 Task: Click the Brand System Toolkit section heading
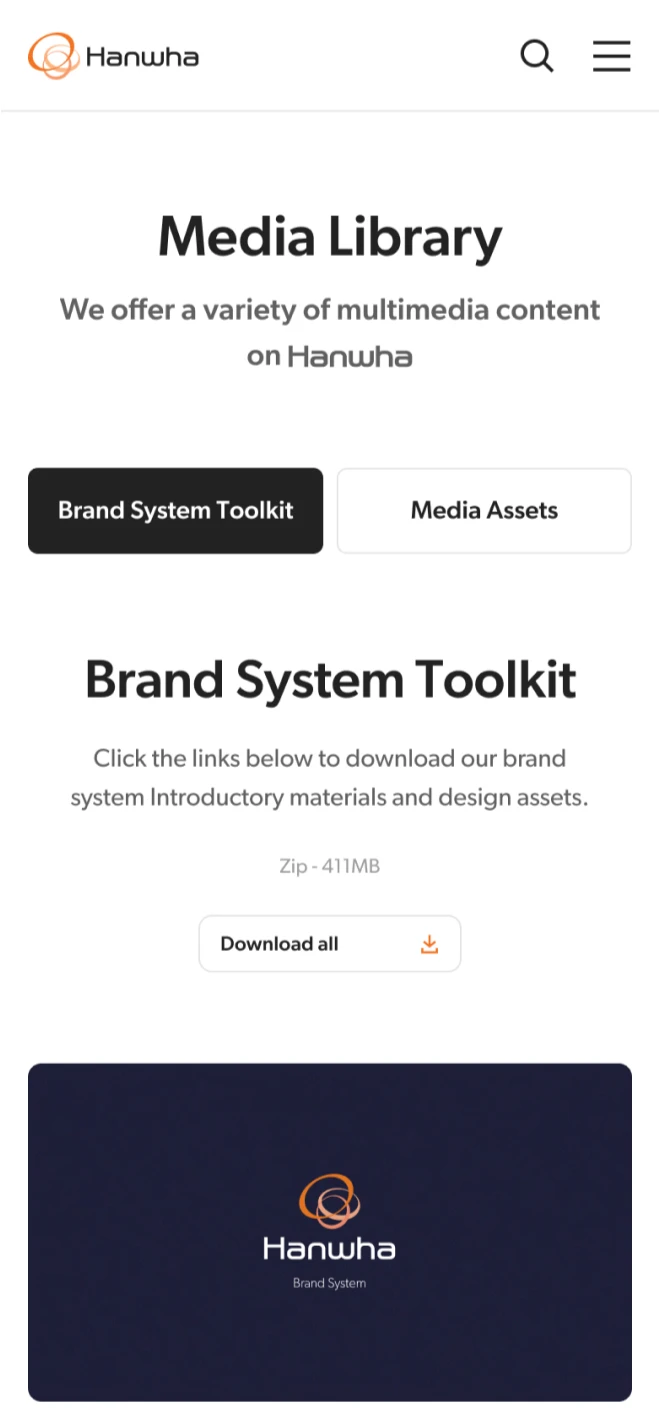click(x=330, y=679)
